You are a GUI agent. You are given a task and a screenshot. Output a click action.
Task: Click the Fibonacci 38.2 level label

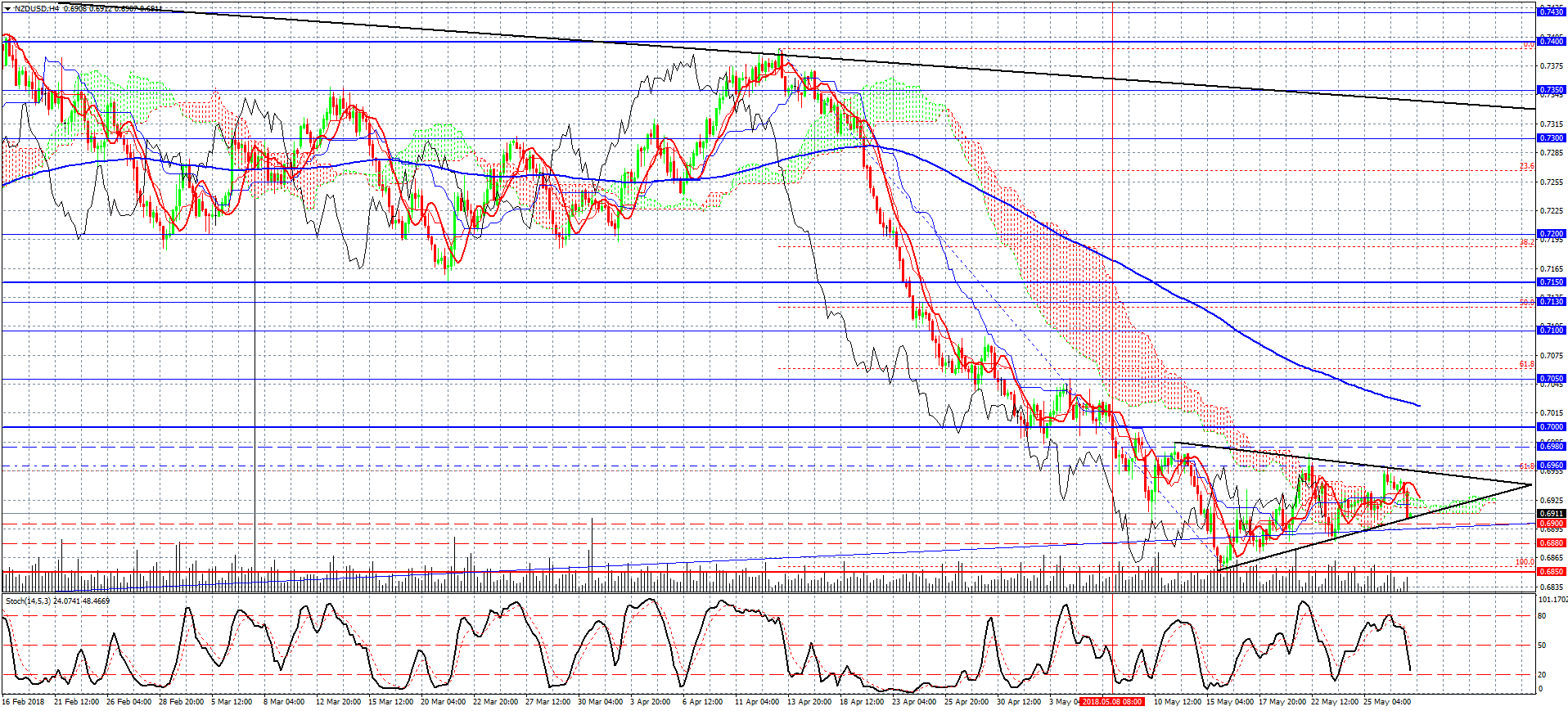(1526, 242)
